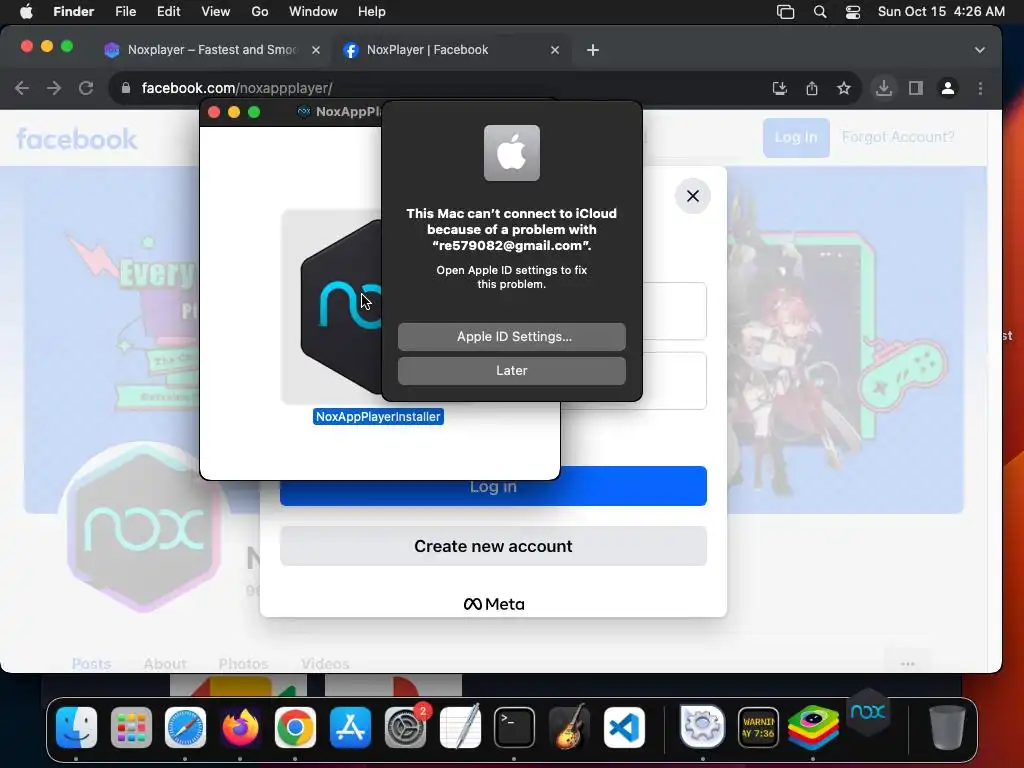Focus the facebook.com address bar
Screen dimensions: 1024x768
pyautogui.click(x=444, y=88)
